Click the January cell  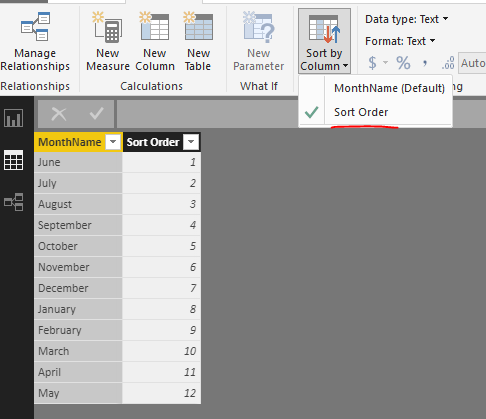point(78,309)
